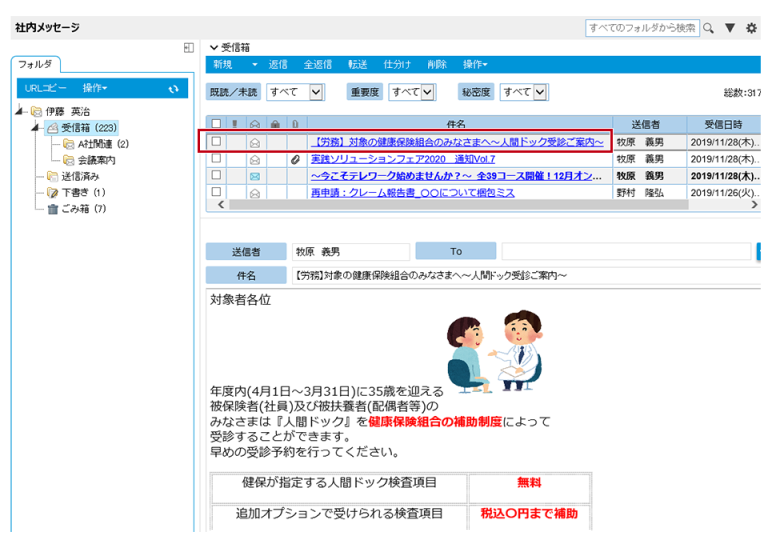Check the box for 再申請 message row
This screenshot has height=548, width=768.
[216, 192]
